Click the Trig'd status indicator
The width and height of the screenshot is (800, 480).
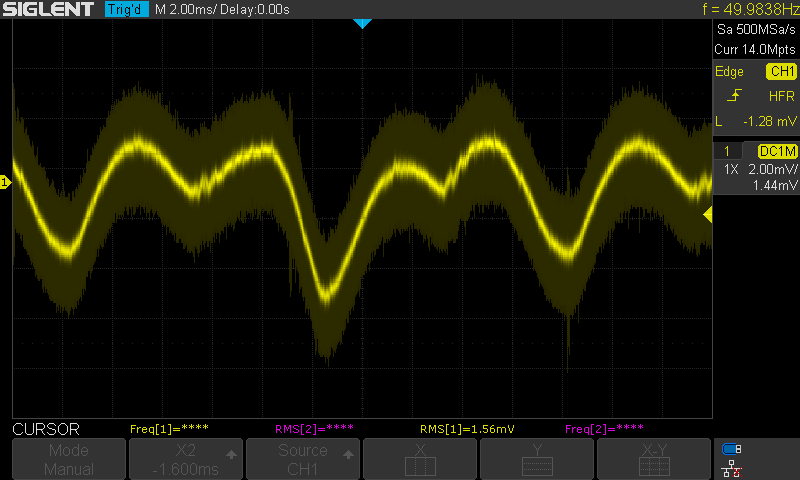(127, 9)
